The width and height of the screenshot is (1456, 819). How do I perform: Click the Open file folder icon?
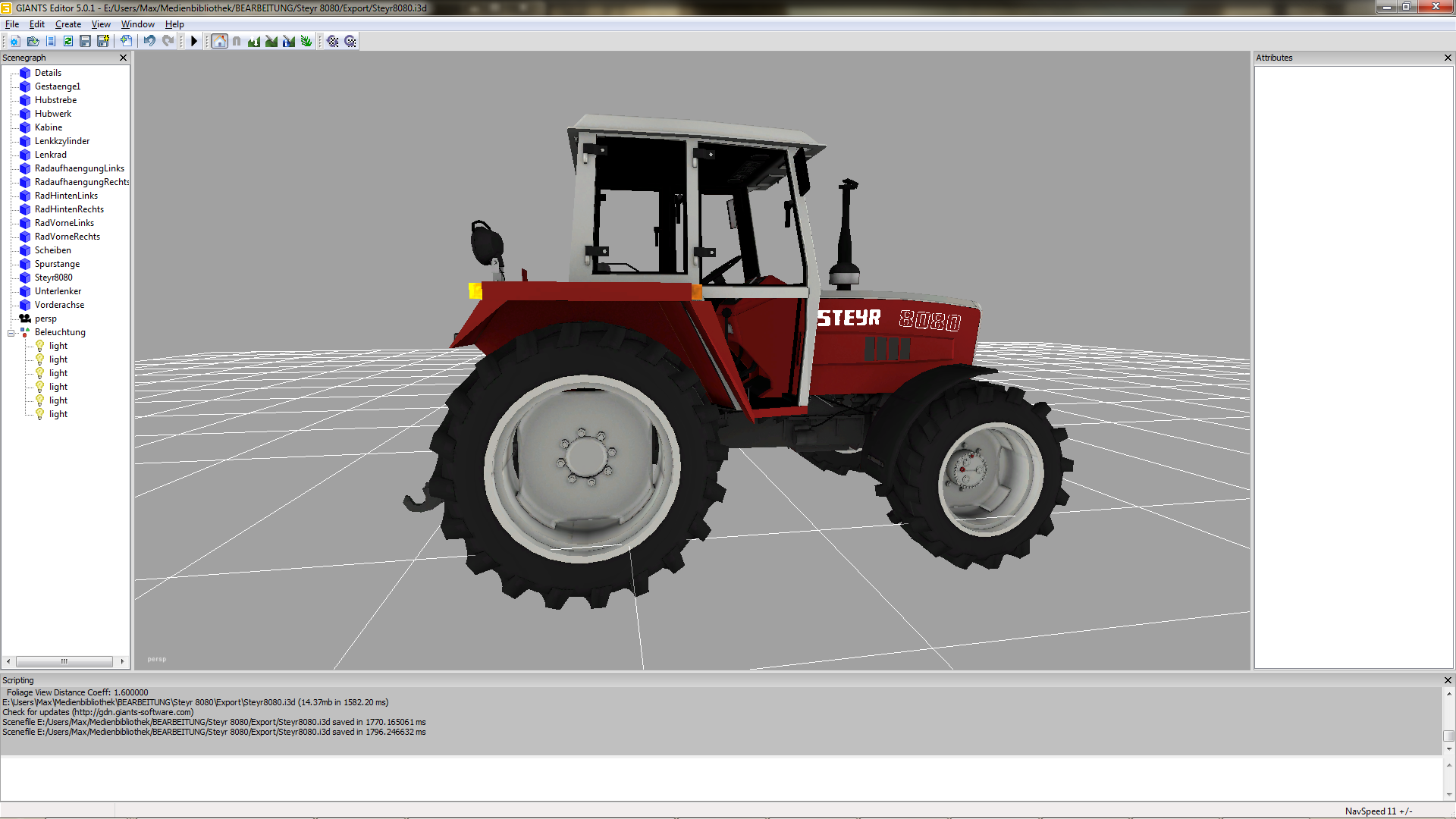pos(33,41)
